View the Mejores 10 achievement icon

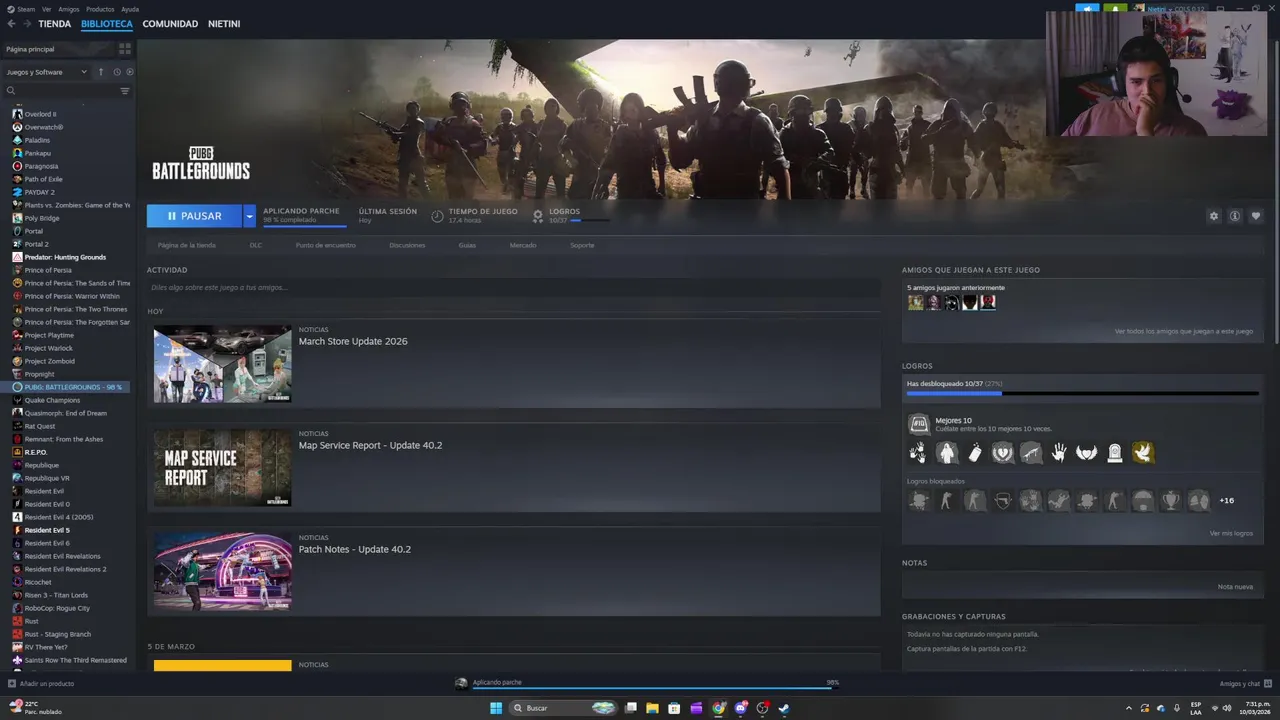(918, 424)
